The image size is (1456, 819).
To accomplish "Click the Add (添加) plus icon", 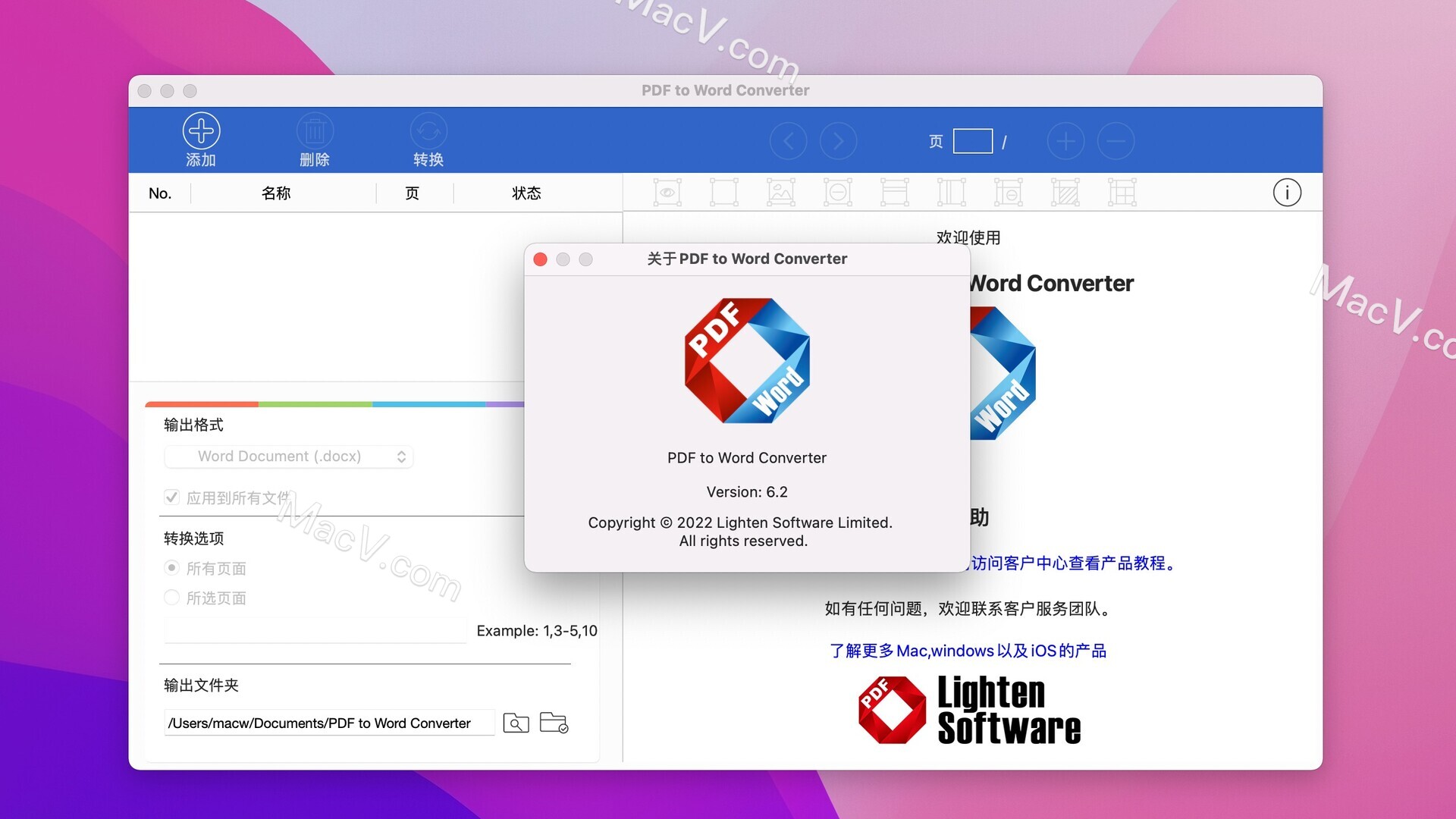I will click(x=201, y=131).
